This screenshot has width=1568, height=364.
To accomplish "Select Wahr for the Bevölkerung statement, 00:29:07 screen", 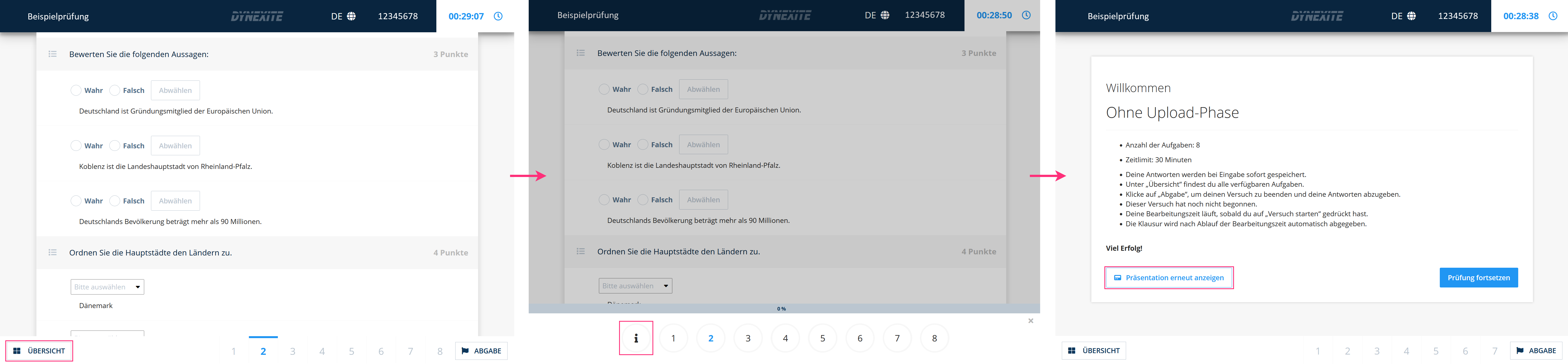I will 76,201.
